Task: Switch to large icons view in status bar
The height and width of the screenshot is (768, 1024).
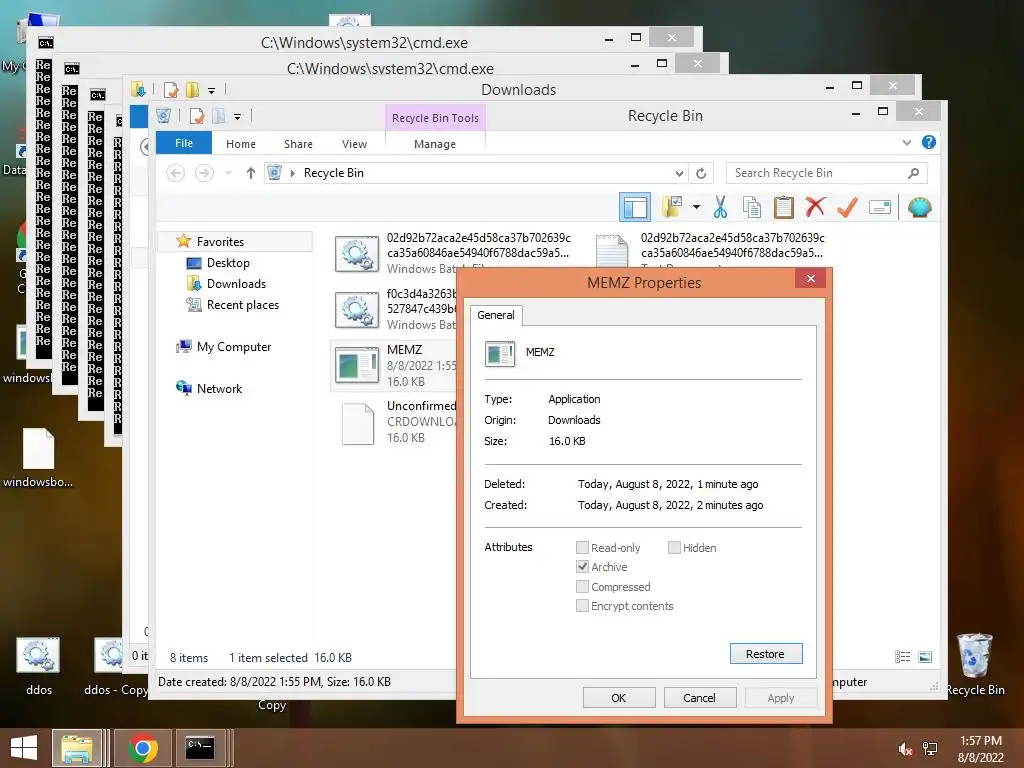Action: 925,657
